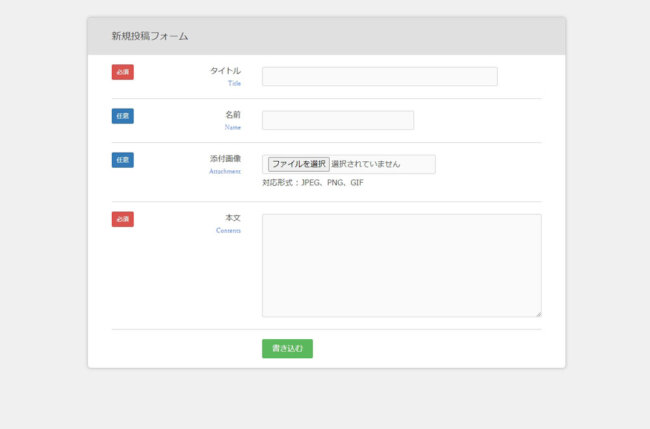Select the タイトル field label
Image resolution: width=650 pixels, height=429 pixels.
[225, 71]
